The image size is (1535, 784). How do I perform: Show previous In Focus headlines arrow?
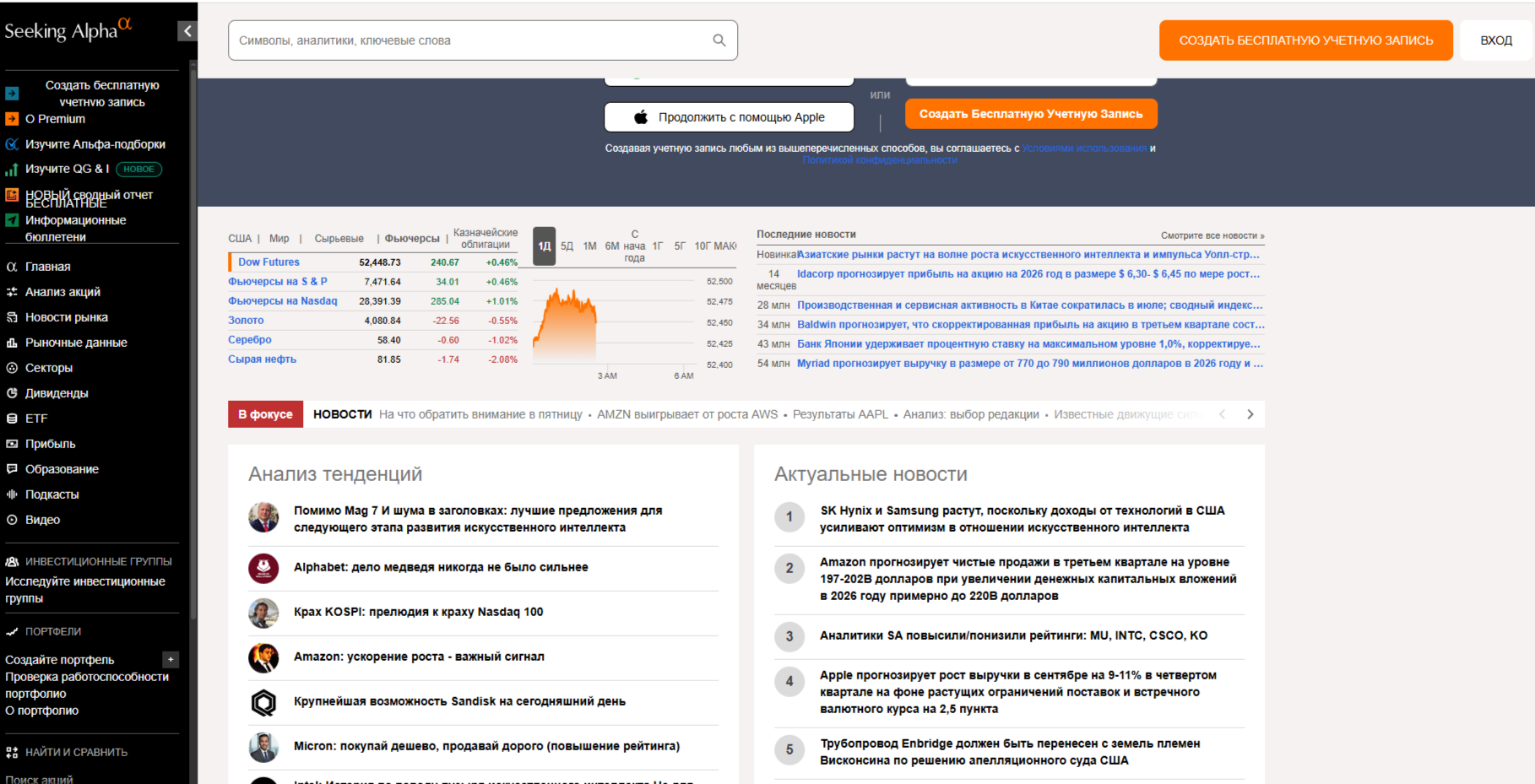tap(1222, 414)
